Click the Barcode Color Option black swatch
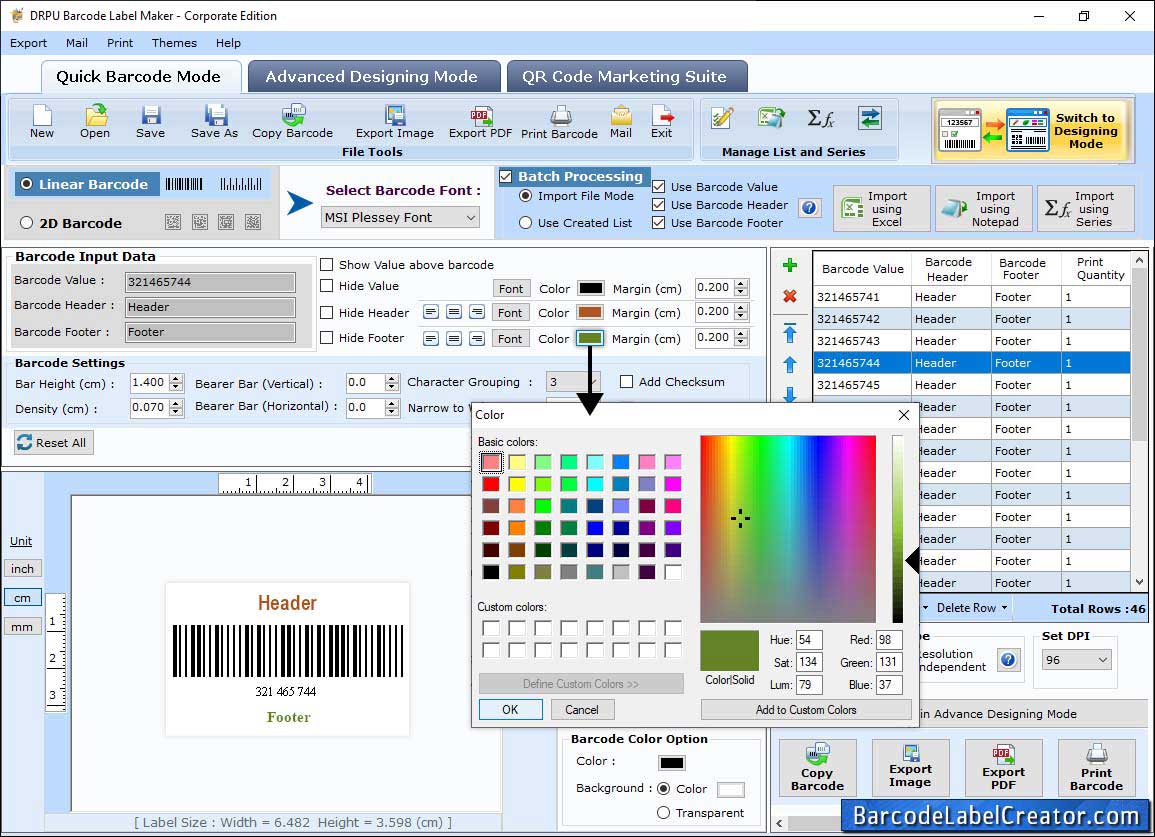This screenshot has width=1155, height=837. tap(671, 763)
